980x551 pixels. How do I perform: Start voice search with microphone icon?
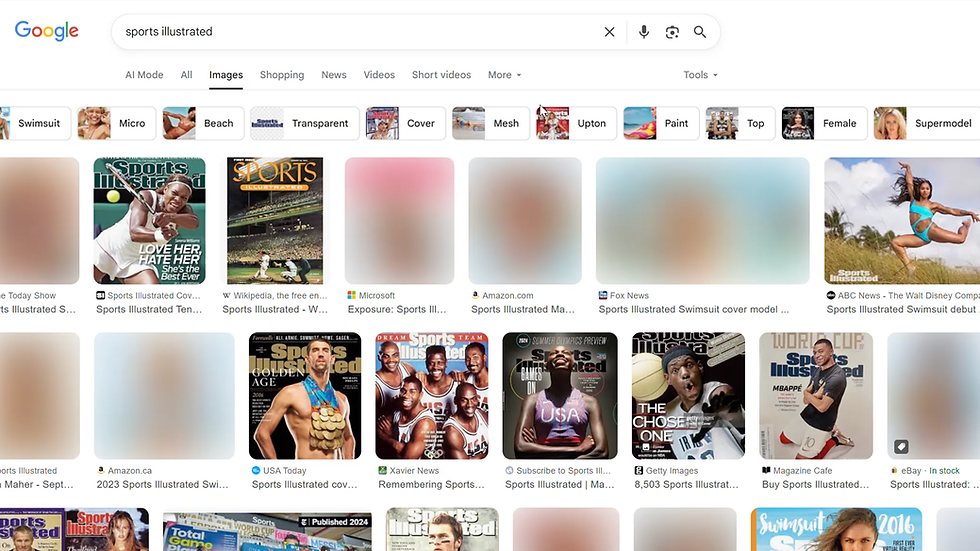(x=644, y=32)
